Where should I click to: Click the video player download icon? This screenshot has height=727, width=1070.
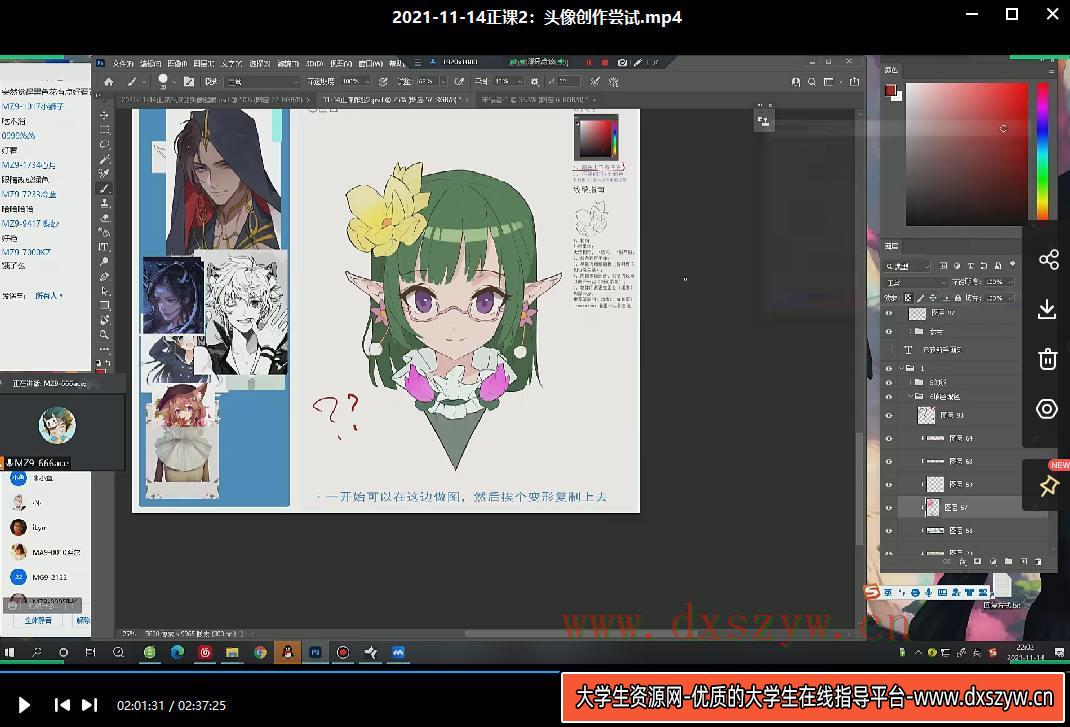1047,309
